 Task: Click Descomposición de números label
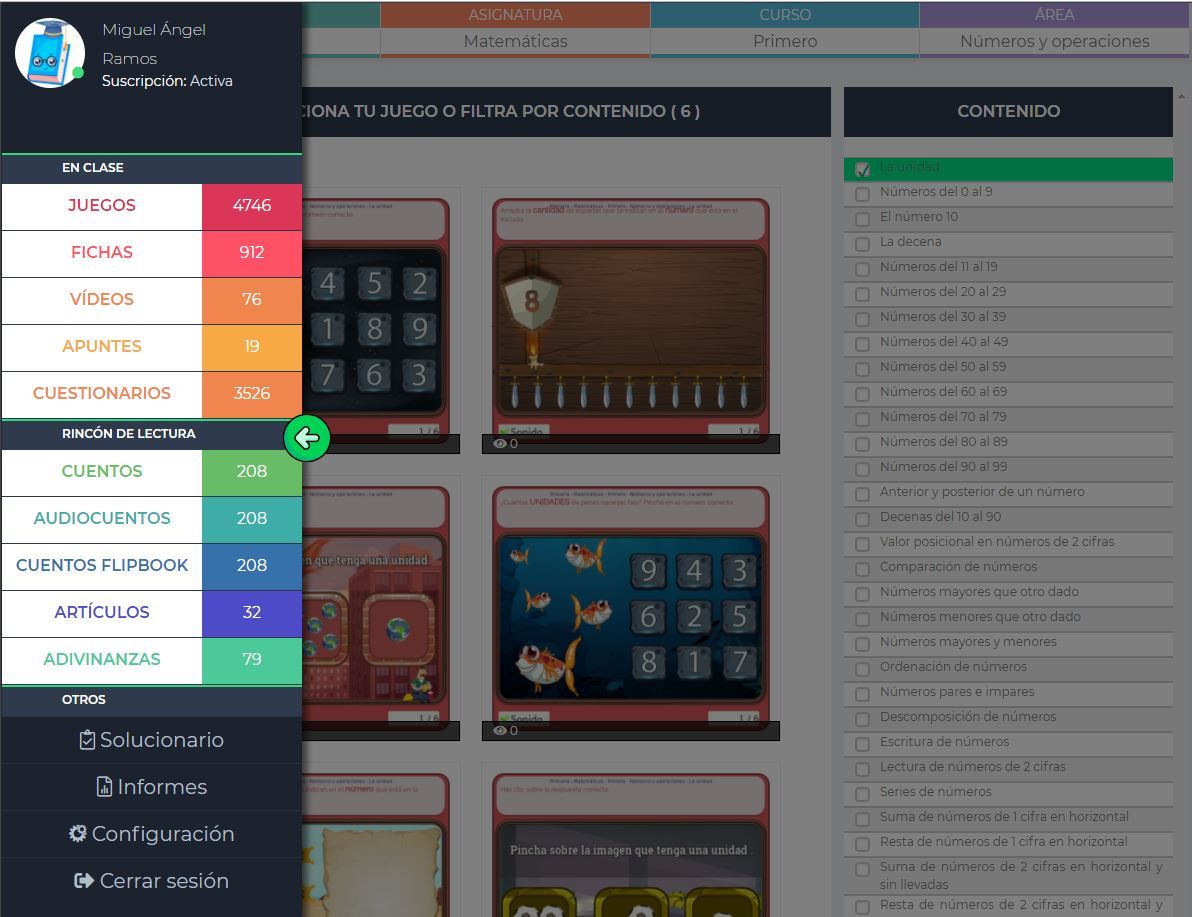pos(968,716)
